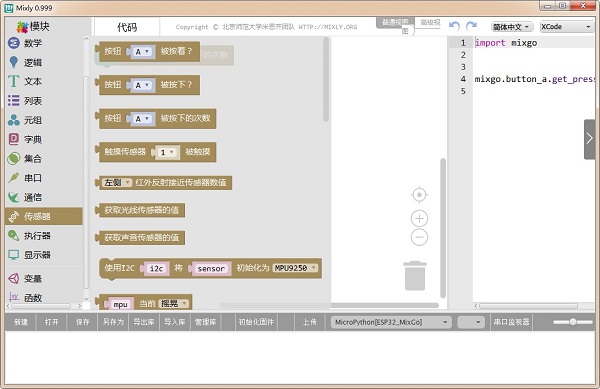Open the 传感器 sensor category
This screenshot has height=389, width=600.
[x=44, y=216]
